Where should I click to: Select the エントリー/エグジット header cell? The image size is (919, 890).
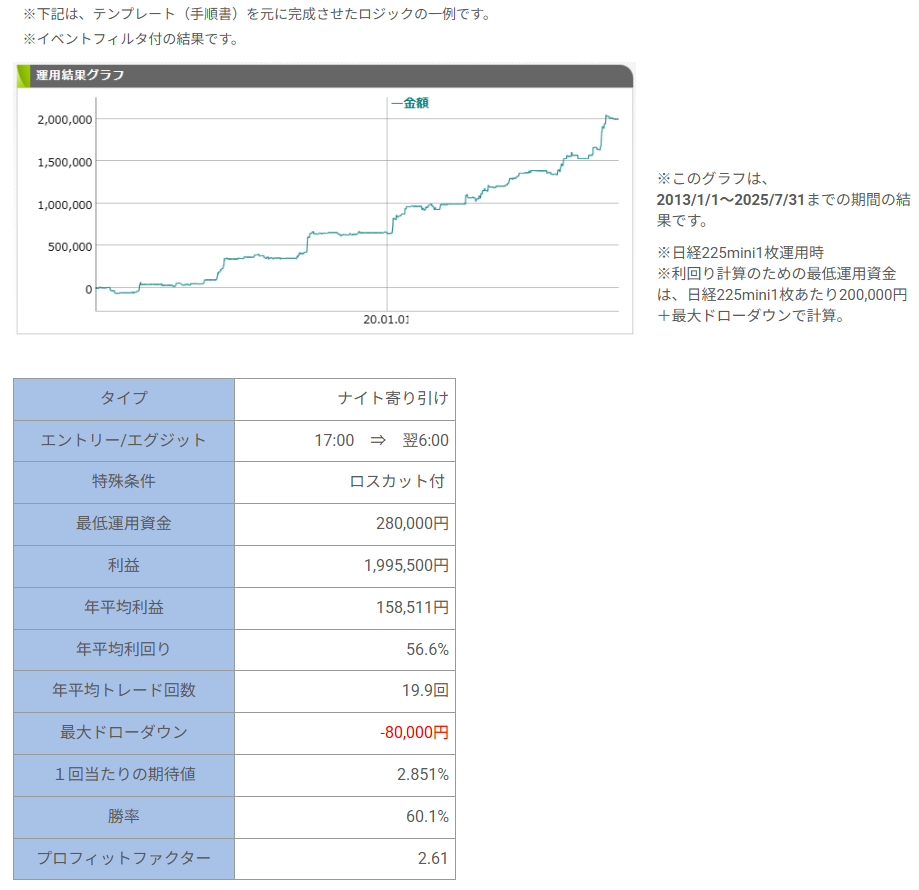coord(124,440)
